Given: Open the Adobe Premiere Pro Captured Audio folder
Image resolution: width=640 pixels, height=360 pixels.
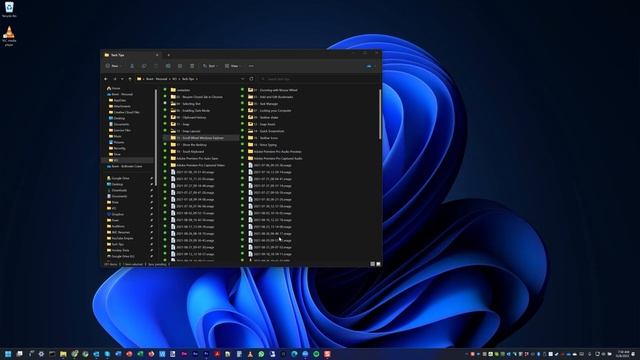Looking at the screenshot, I should pyautogui.click(x=275, y=158).
